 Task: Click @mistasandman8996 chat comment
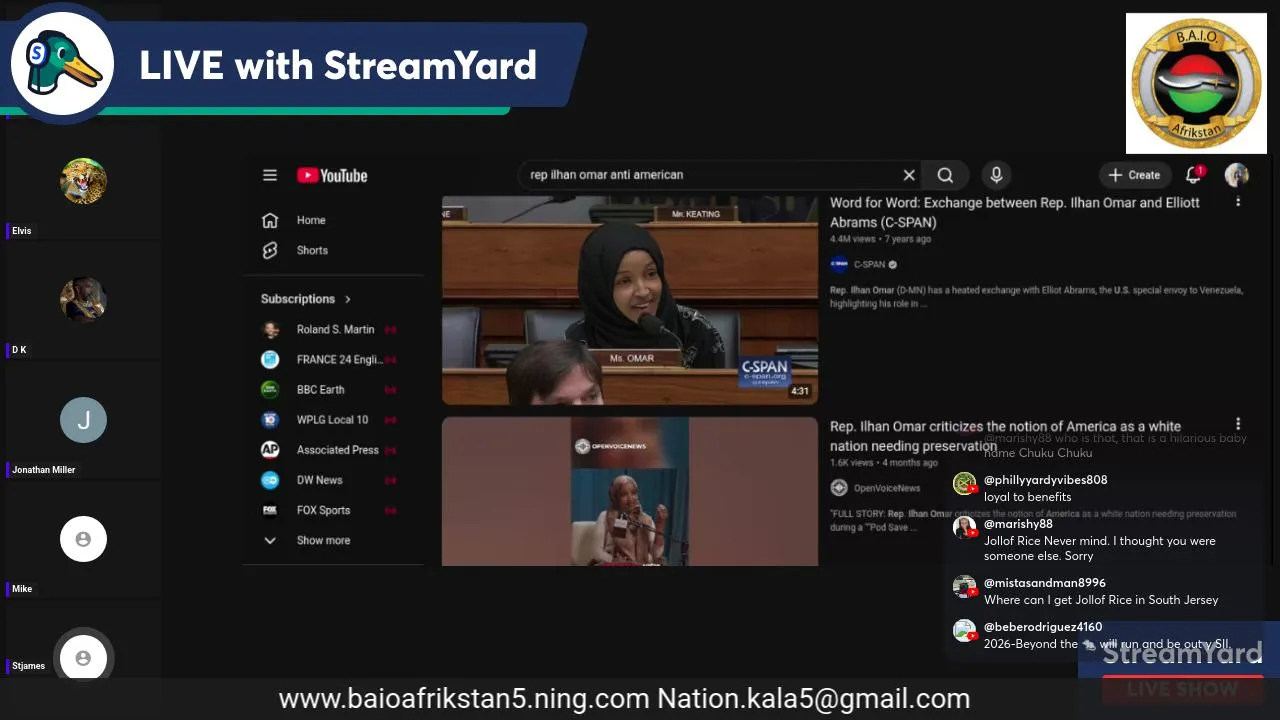point(1086,591)
